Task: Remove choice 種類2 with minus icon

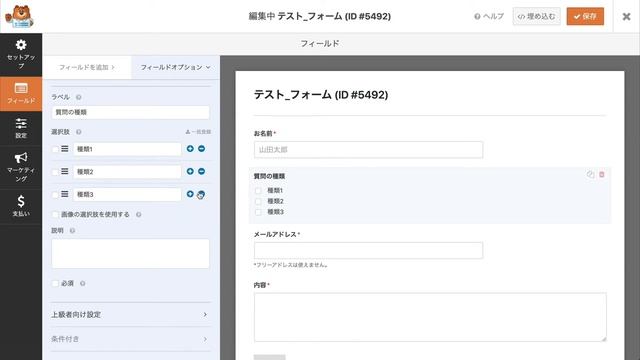Action: (x=202, y=171)
